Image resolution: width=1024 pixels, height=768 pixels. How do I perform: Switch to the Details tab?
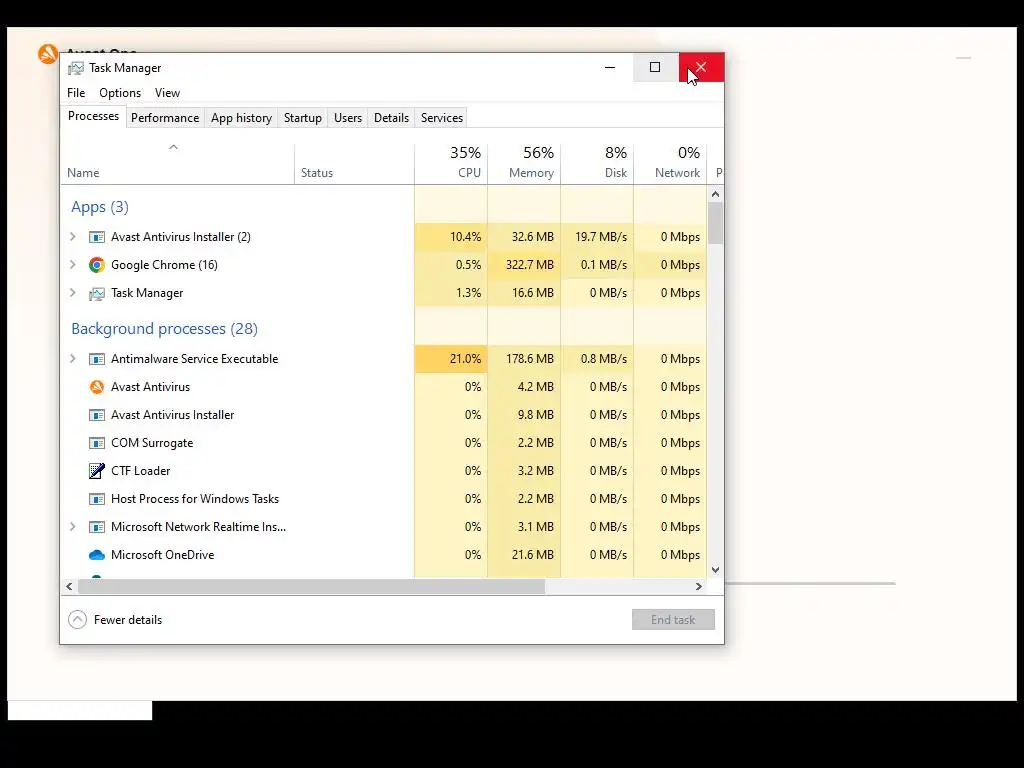point(391,118)
